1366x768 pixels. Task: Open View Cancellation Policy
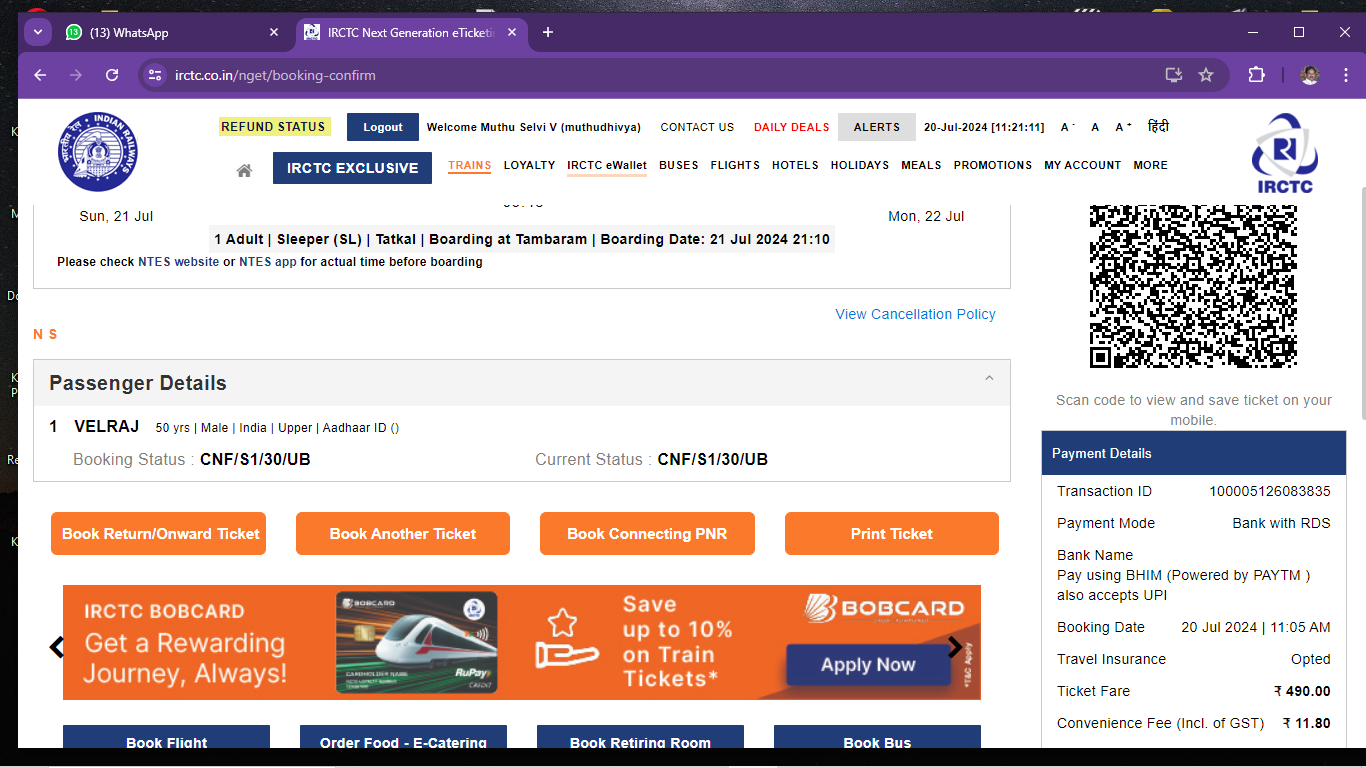(x=915, y=314)
